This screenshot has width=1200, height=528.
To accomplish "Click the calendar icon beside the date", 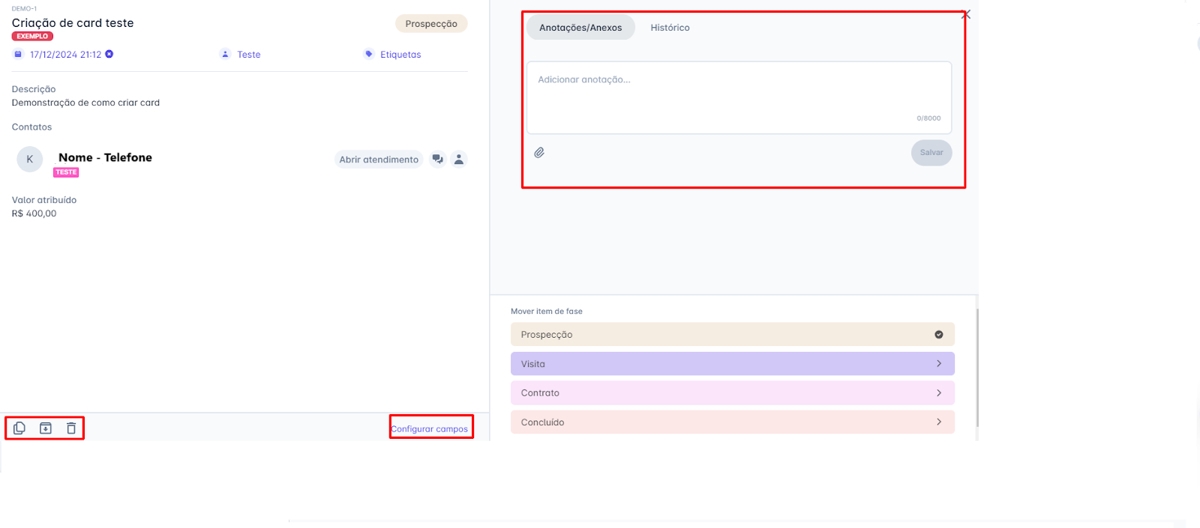I will pos(18,54).
